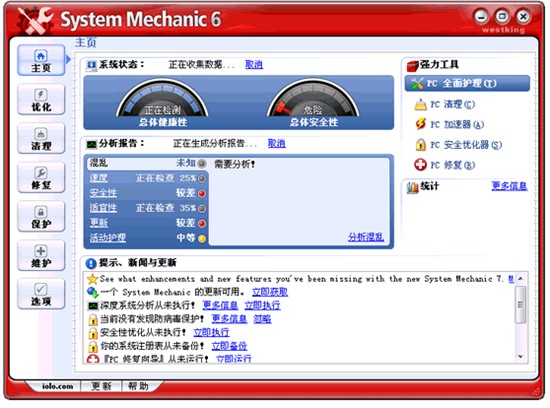The image size is (550, 408).
Task: Click the red status dot for 安全性
Action: [x=202, y=193]
